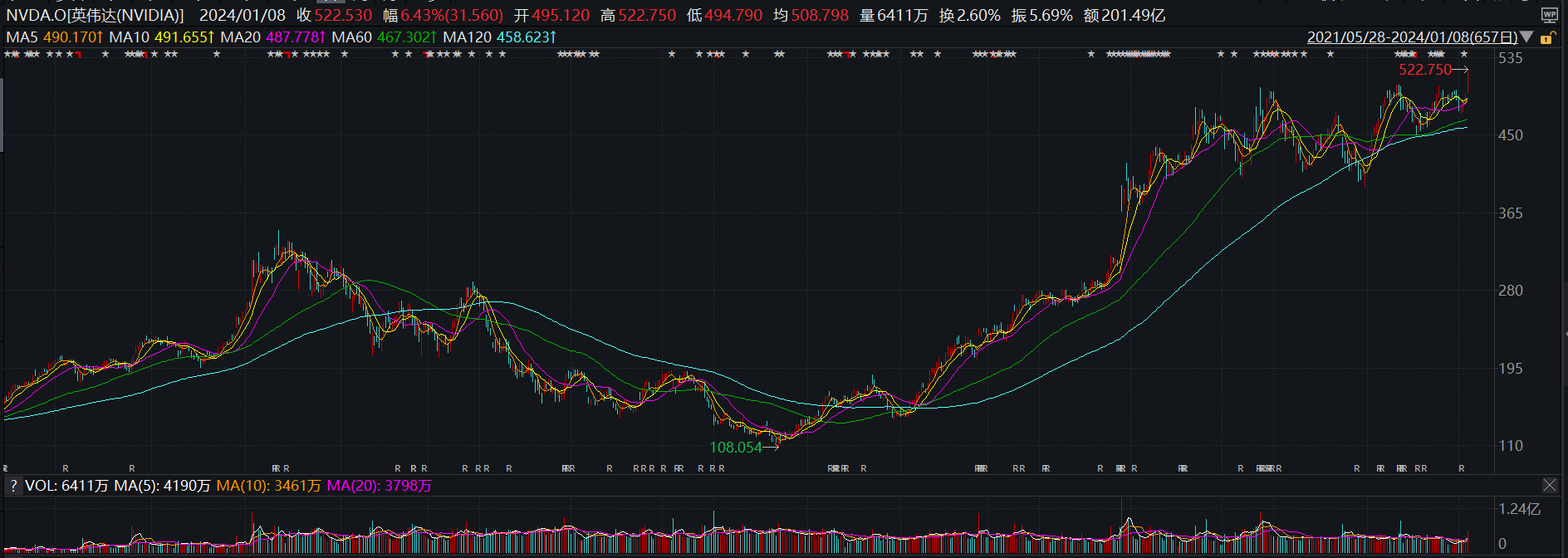Click the change value 6.43%(31.560)
Viewport: 1568px width, 558px height.
[452, 16]
